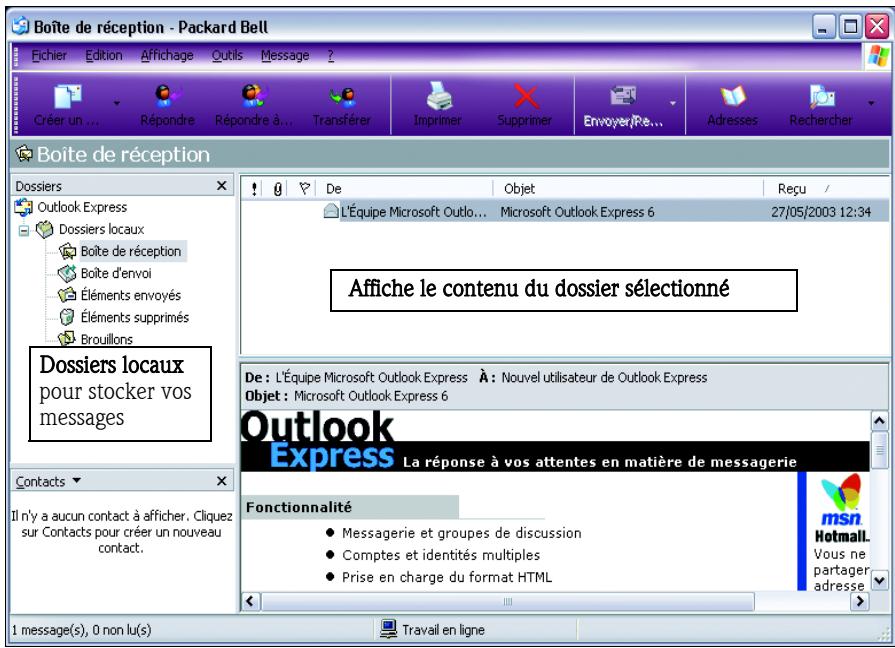Open the Outils menu
The height and width of the screenshot is (648, 895).
pos(227,55)
